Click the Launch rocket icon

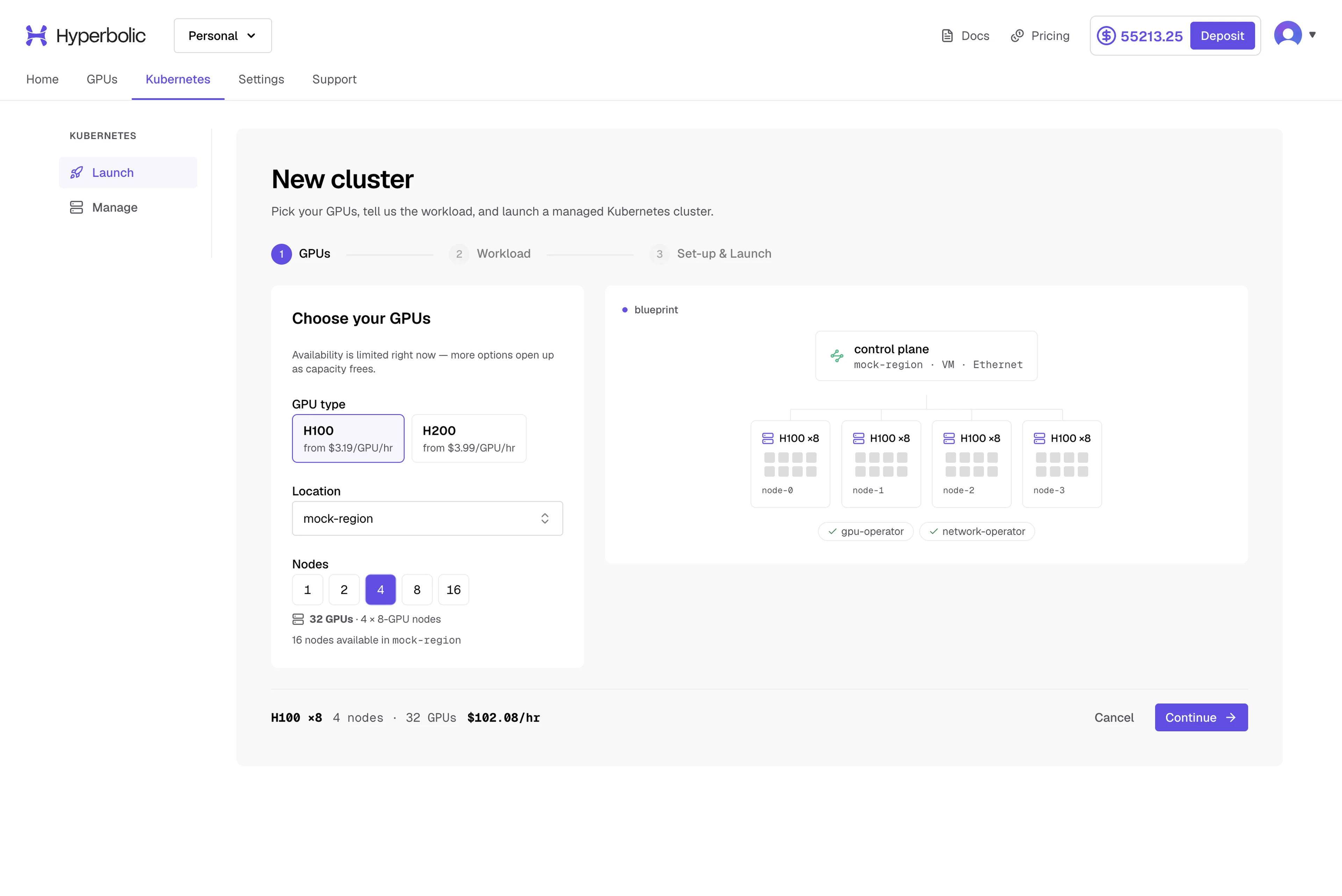point(77,173)
